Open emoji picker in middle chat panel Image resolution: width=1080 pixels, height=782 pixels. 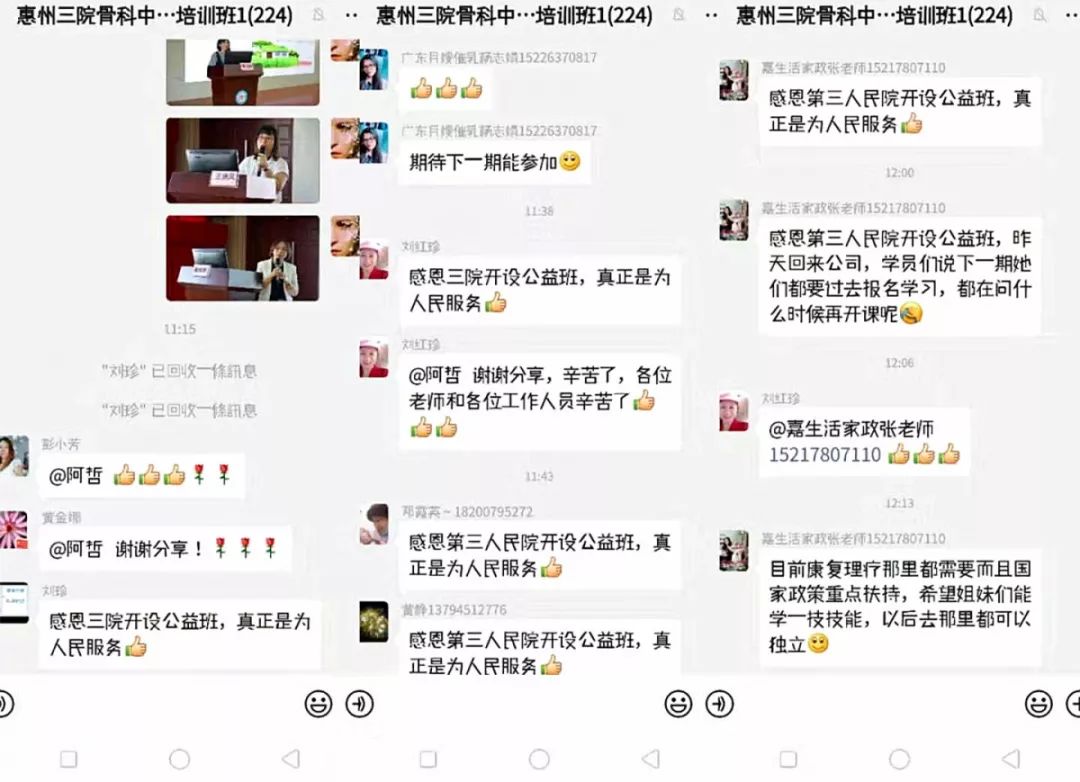click(678, 704)
